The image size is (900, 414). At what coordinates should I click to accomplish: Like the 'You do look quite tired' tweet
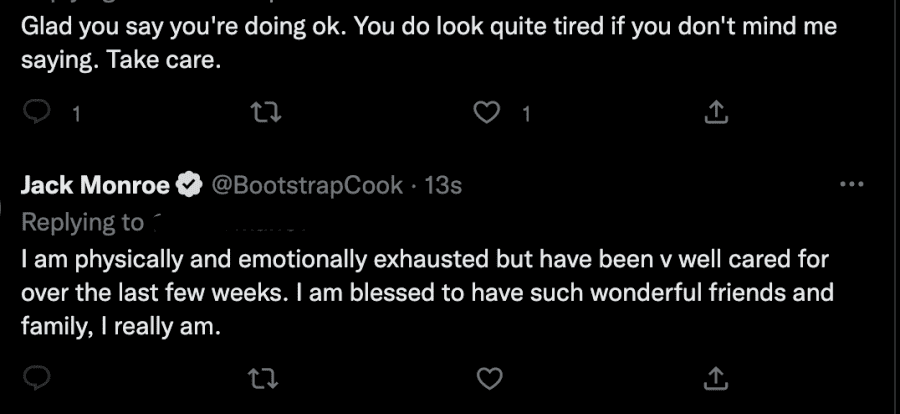(487, 113)
